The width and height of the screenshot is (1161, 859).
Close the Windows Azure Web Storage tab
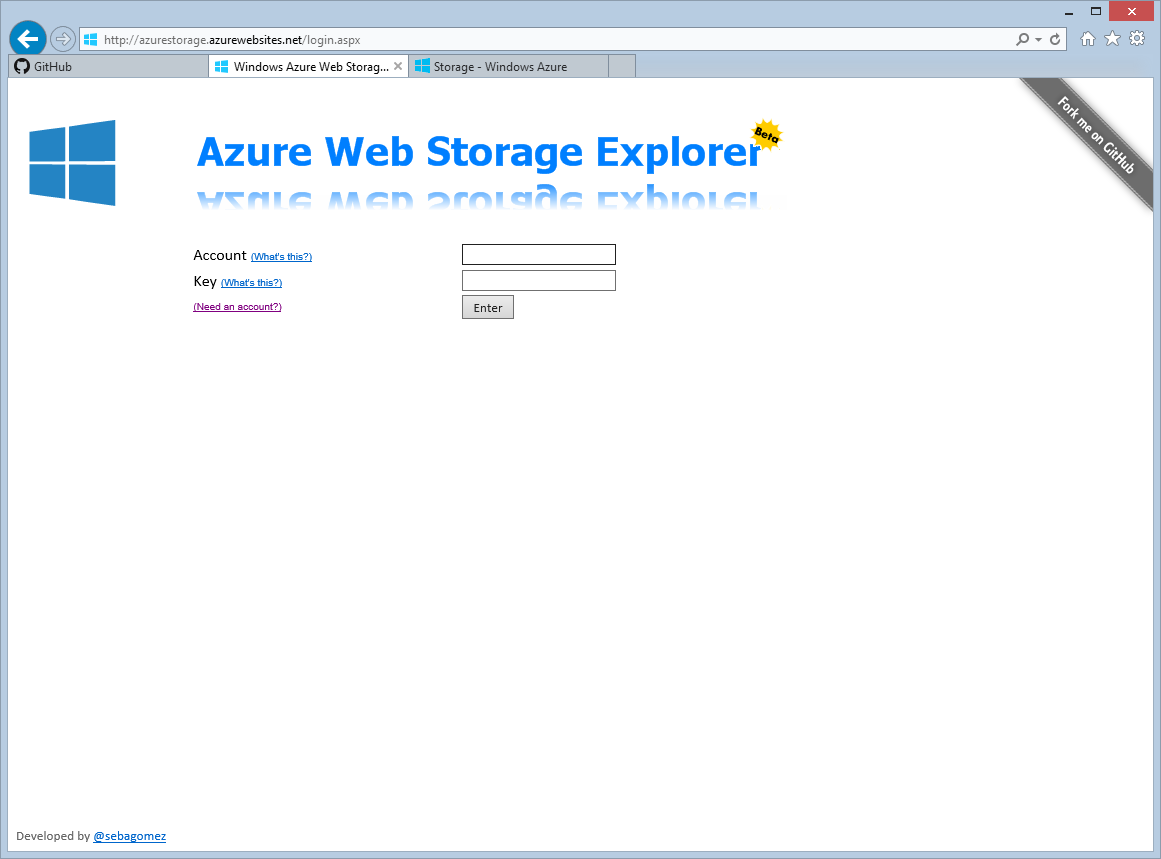398,66
